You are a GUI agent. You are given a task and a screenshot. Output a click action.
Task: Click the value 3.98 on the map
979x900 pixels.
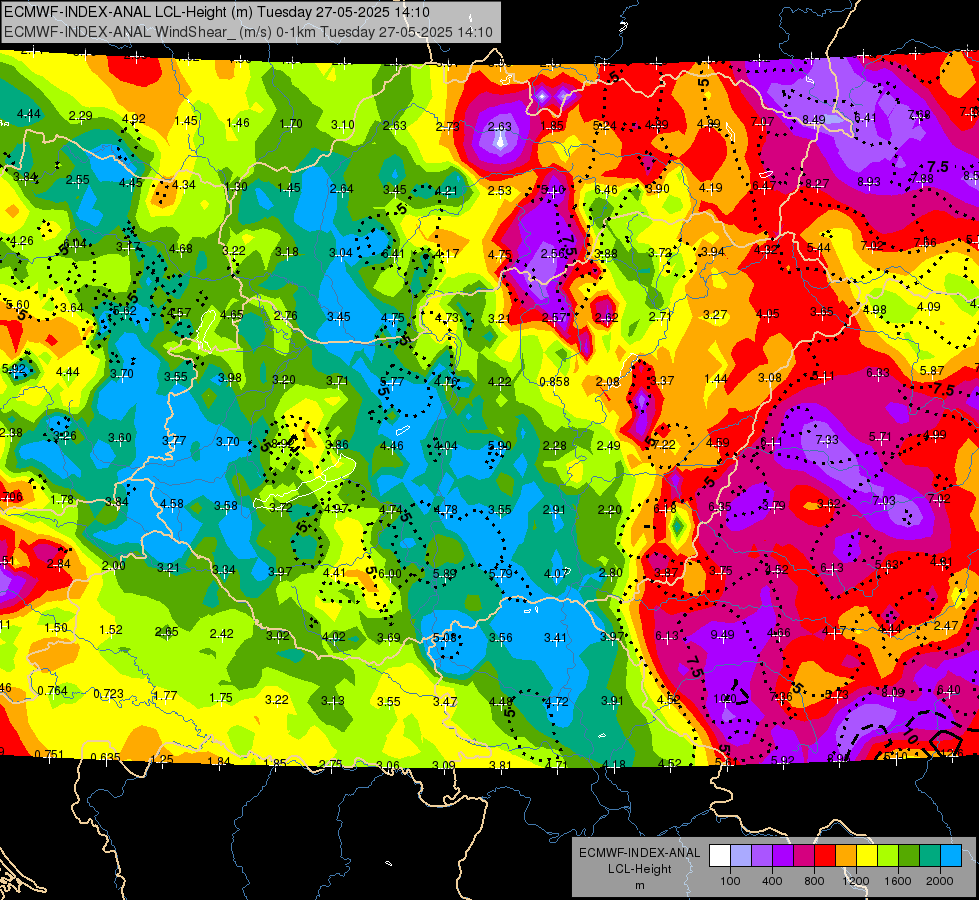(230, 378)
